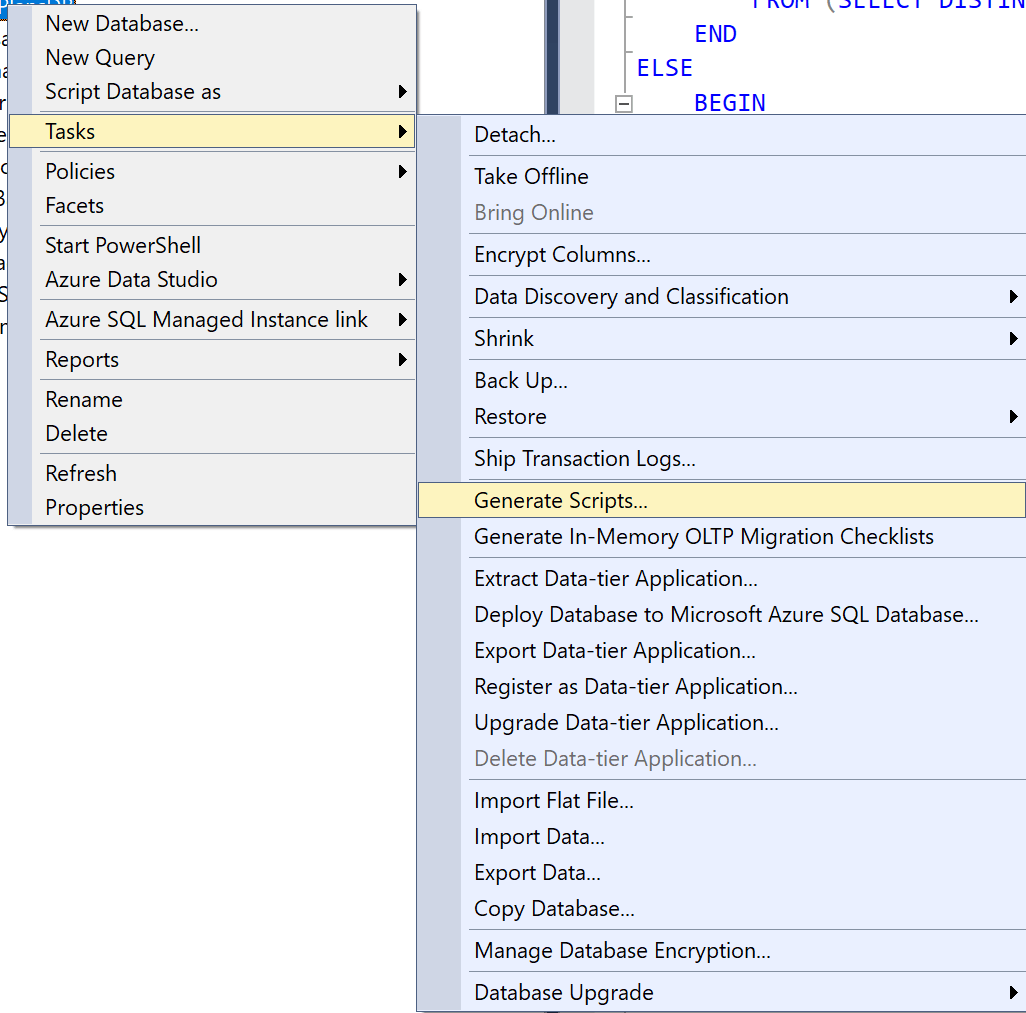The height and width of the screenshot is (1013, 1026).
Task: Select Extract Data-tier Application...
Action: pyautogui.click(x=722, y=578)
